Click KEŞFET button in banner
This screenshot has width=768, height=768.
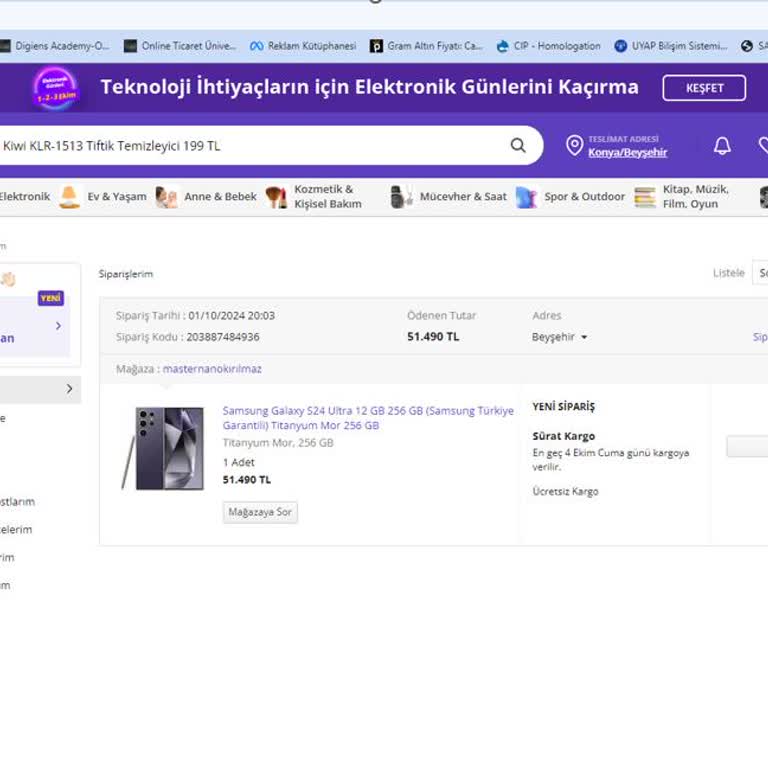[704, 88]
